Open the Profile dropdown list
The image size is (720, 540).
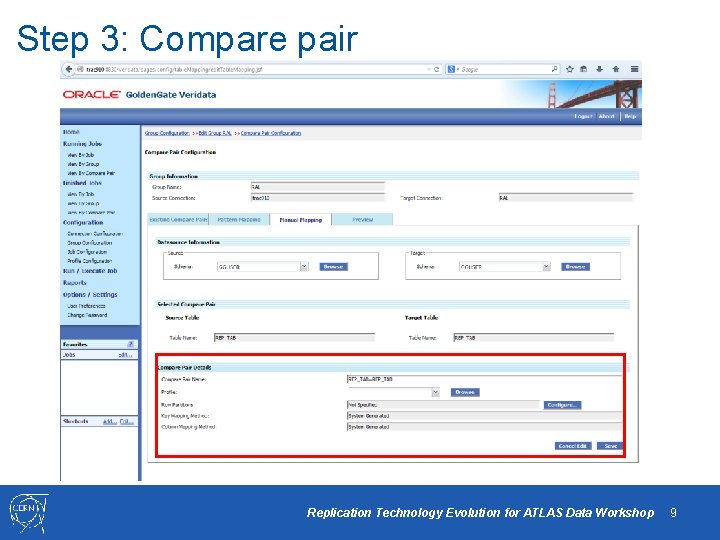pos(435,392)
